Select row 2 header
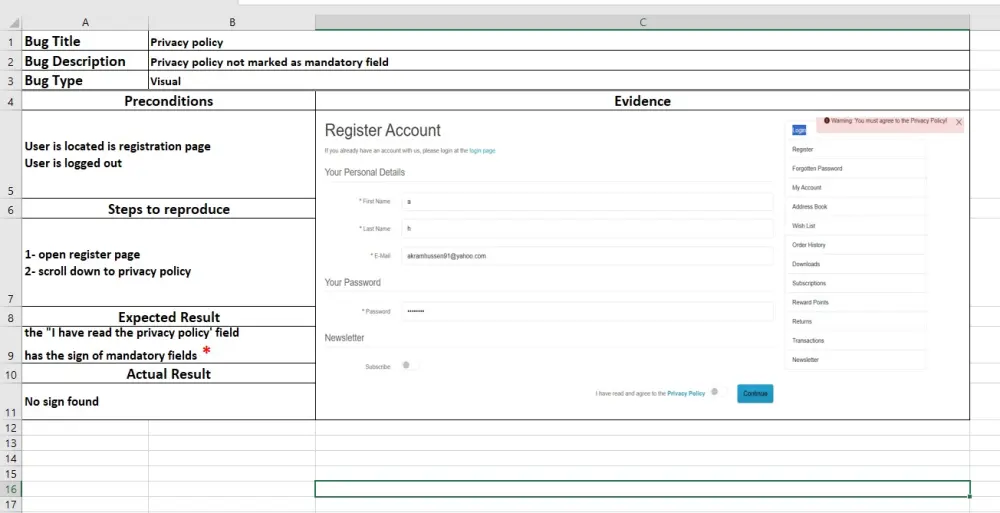Image resolution: width=1000 pixels, height=513 pixels. click(11, 61)
